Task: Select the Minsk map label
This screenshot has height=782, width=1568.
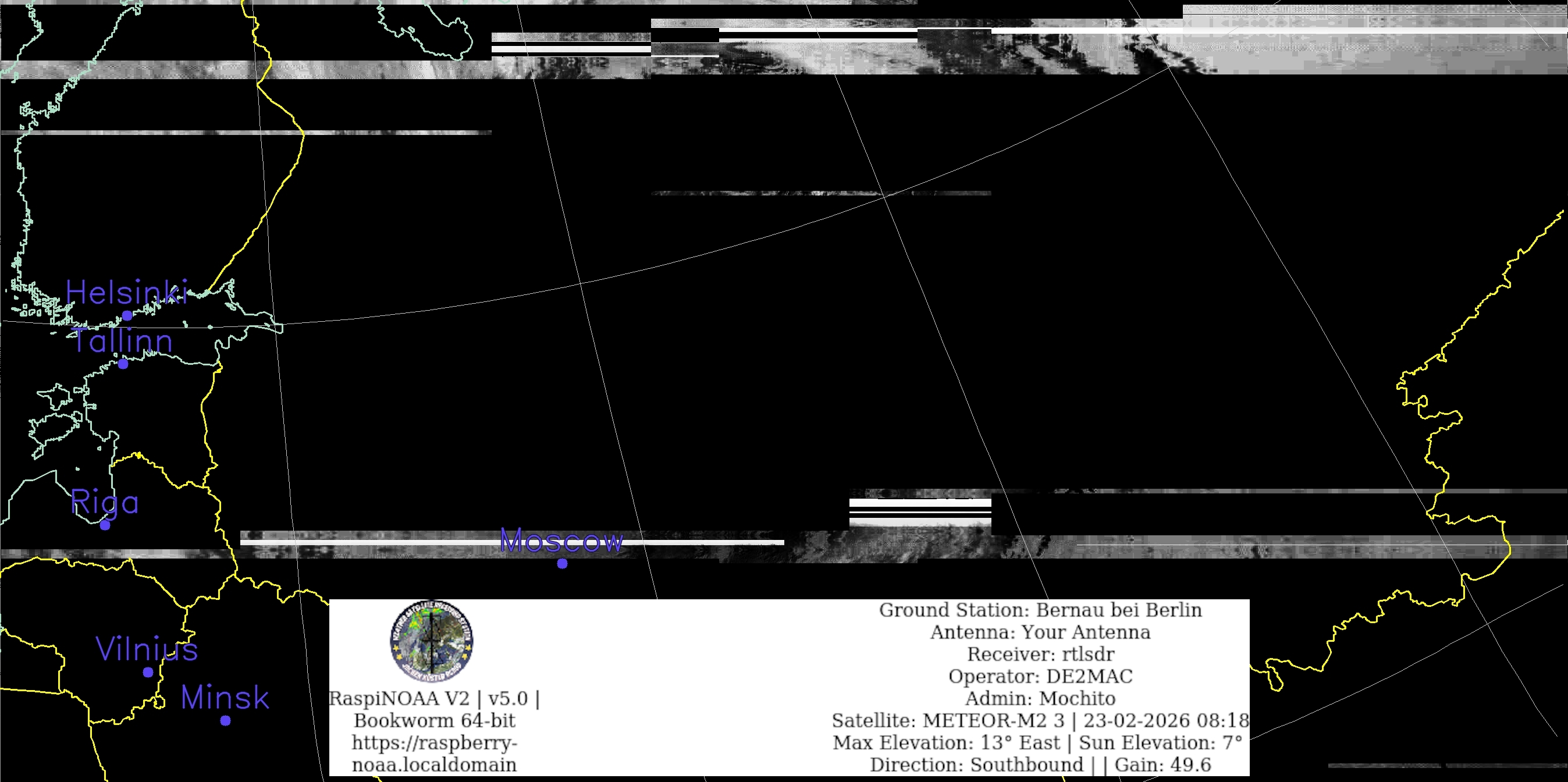Action: [225, 698]
